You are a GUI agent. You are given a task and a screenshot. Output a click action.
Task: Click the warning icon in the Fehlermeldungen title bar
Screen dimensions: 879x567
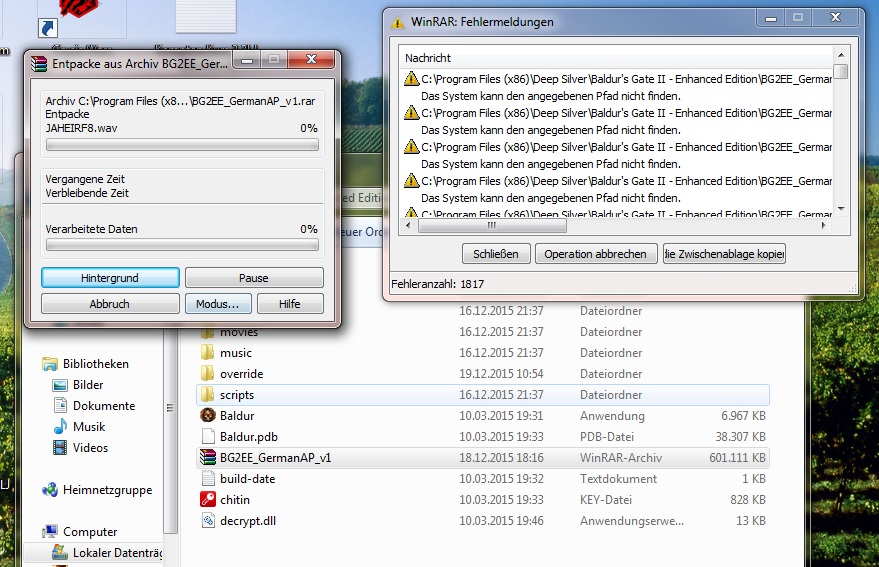pos(397,22)
